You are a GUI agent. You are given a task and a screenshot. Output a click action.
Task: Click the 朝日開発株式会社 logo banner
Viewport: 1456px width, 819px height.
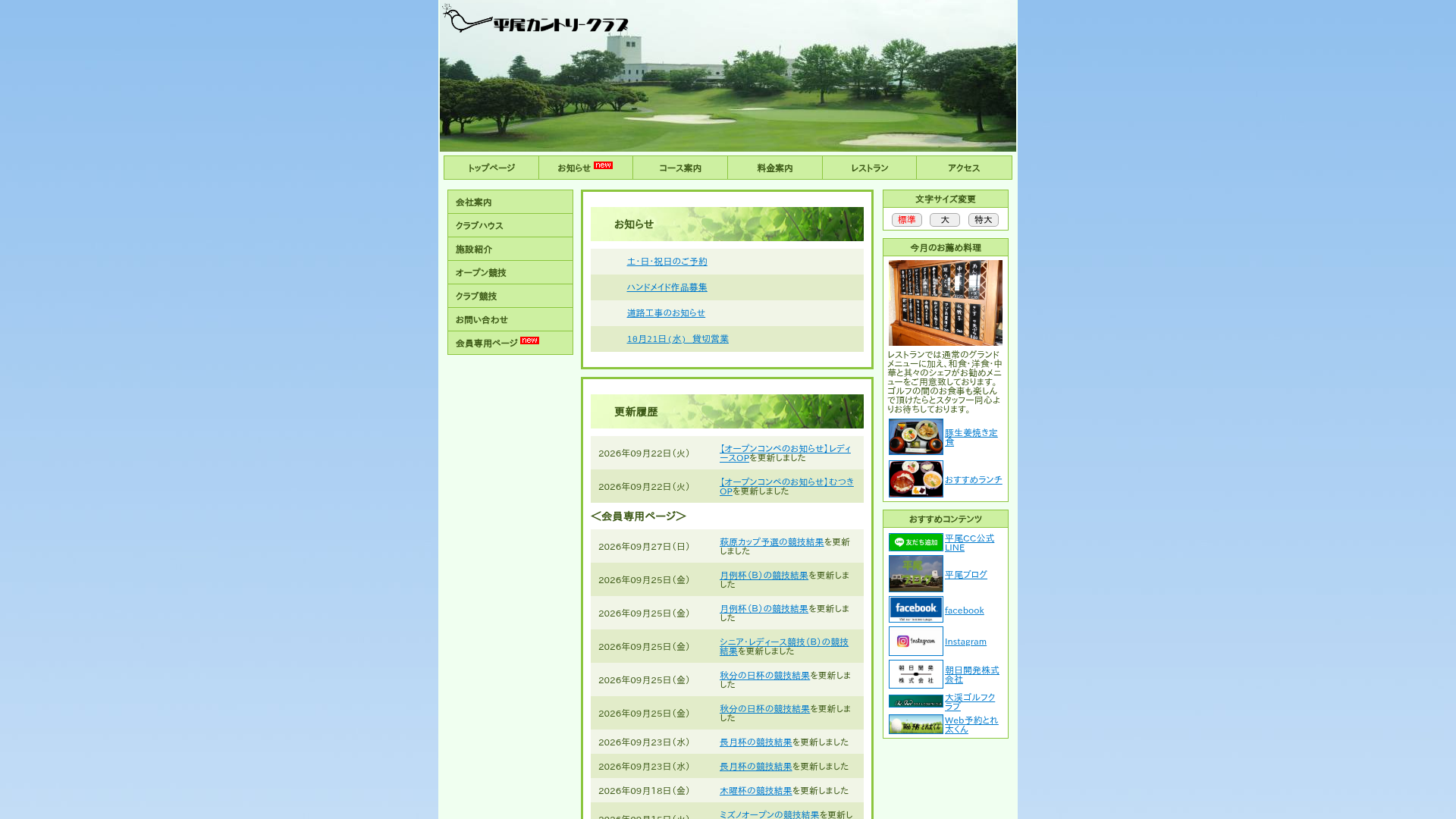tap(916, 674)
